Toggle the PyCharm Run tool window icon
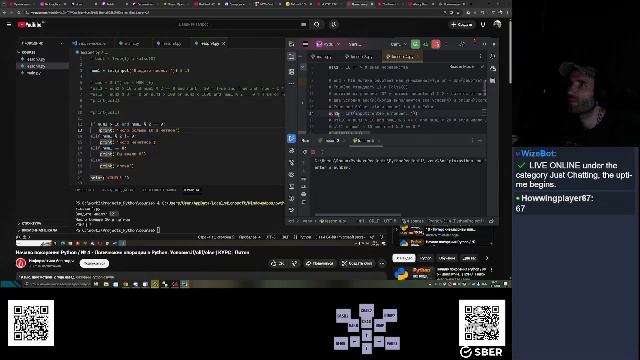The image size is (640, 360). point(291,139)
